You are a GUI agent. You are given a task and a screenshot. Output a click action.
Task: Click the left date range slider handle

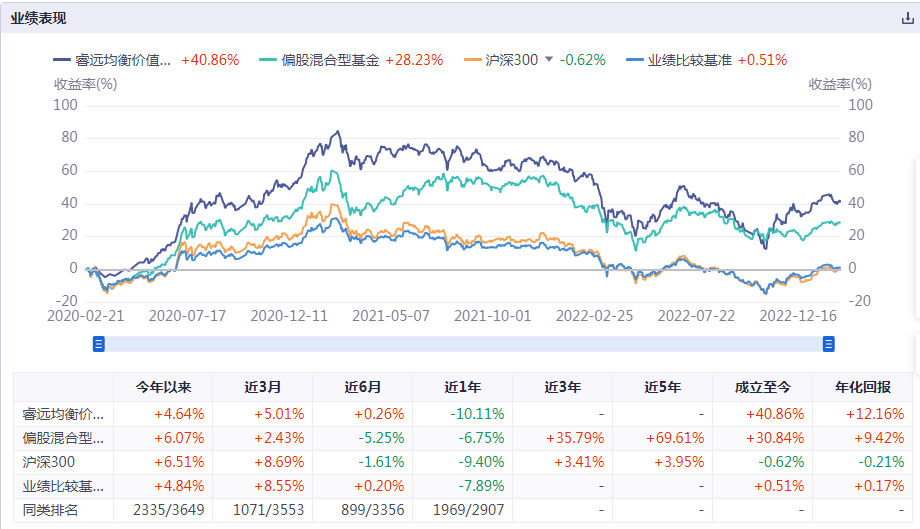(x=99, y=344)
